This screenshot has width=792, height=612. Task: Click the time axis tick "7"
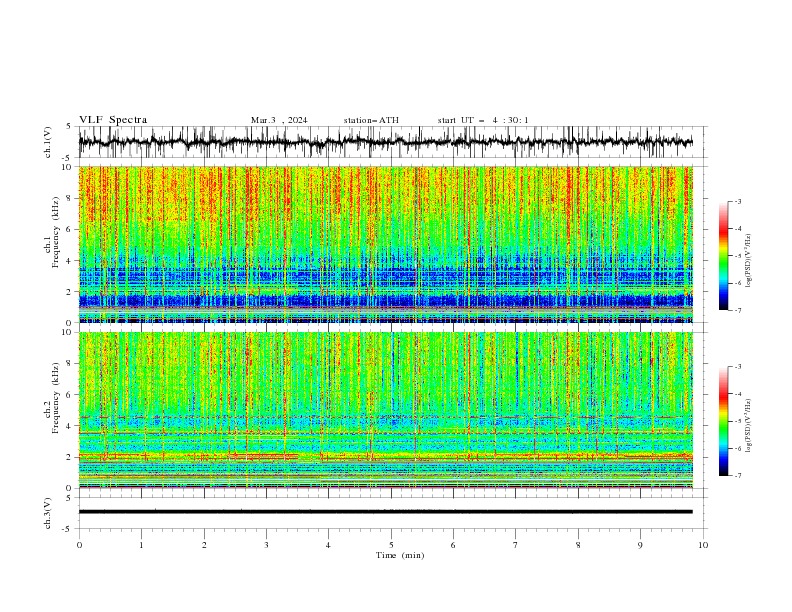coord(516,545)
